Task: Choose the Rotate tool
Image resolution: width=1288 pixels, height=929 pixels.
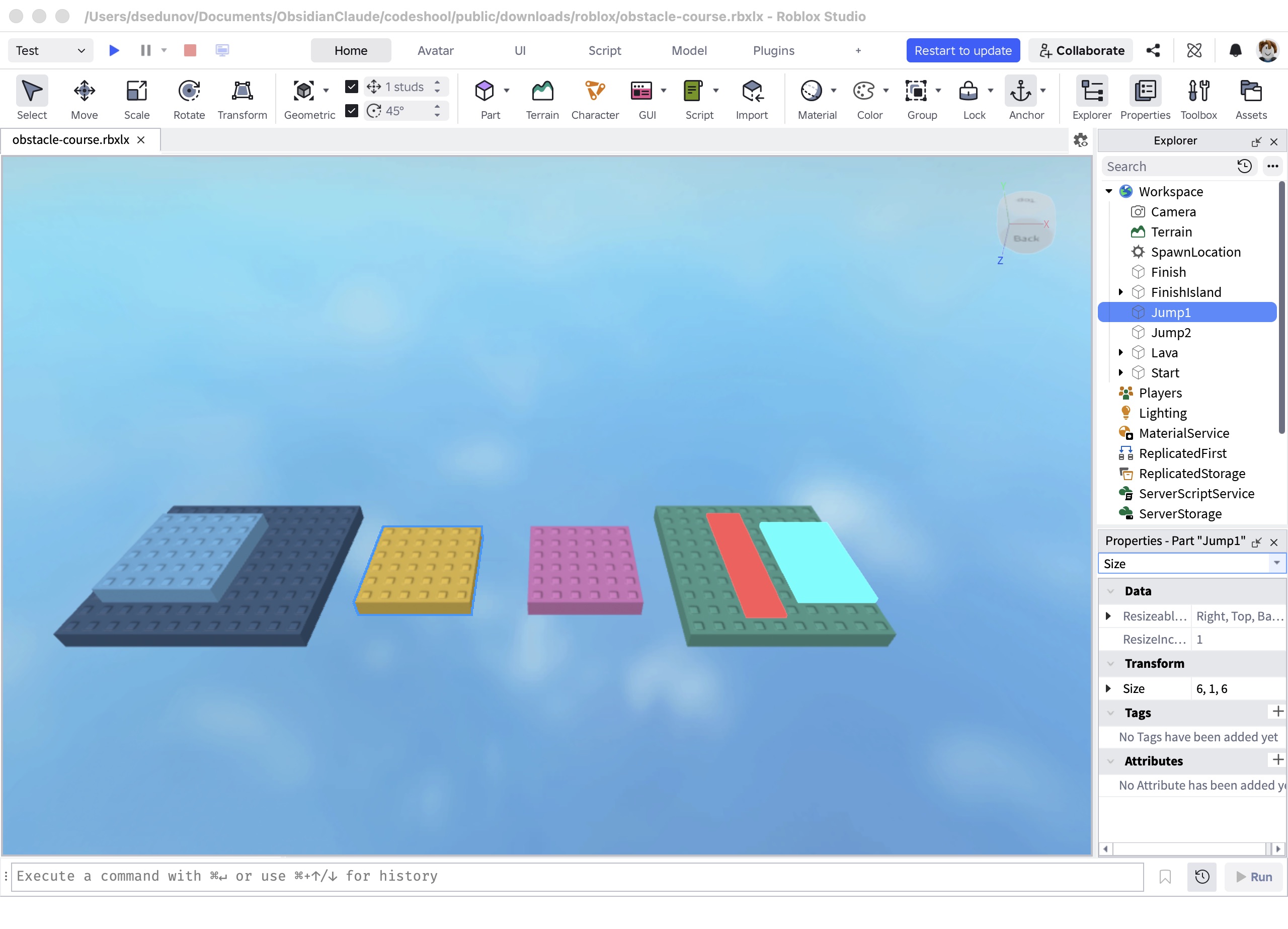Action: (189, 98)
